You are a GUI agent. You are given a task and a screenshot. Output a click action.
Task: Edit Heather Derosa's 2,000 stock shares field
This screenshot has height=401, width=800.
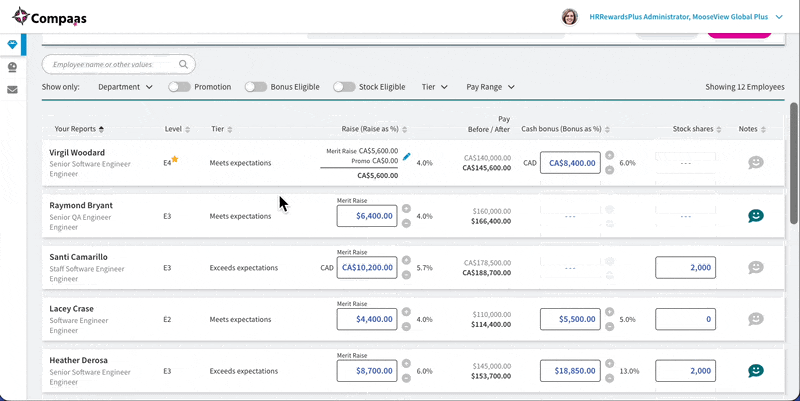pyautogui.click(x=685, y=370)
